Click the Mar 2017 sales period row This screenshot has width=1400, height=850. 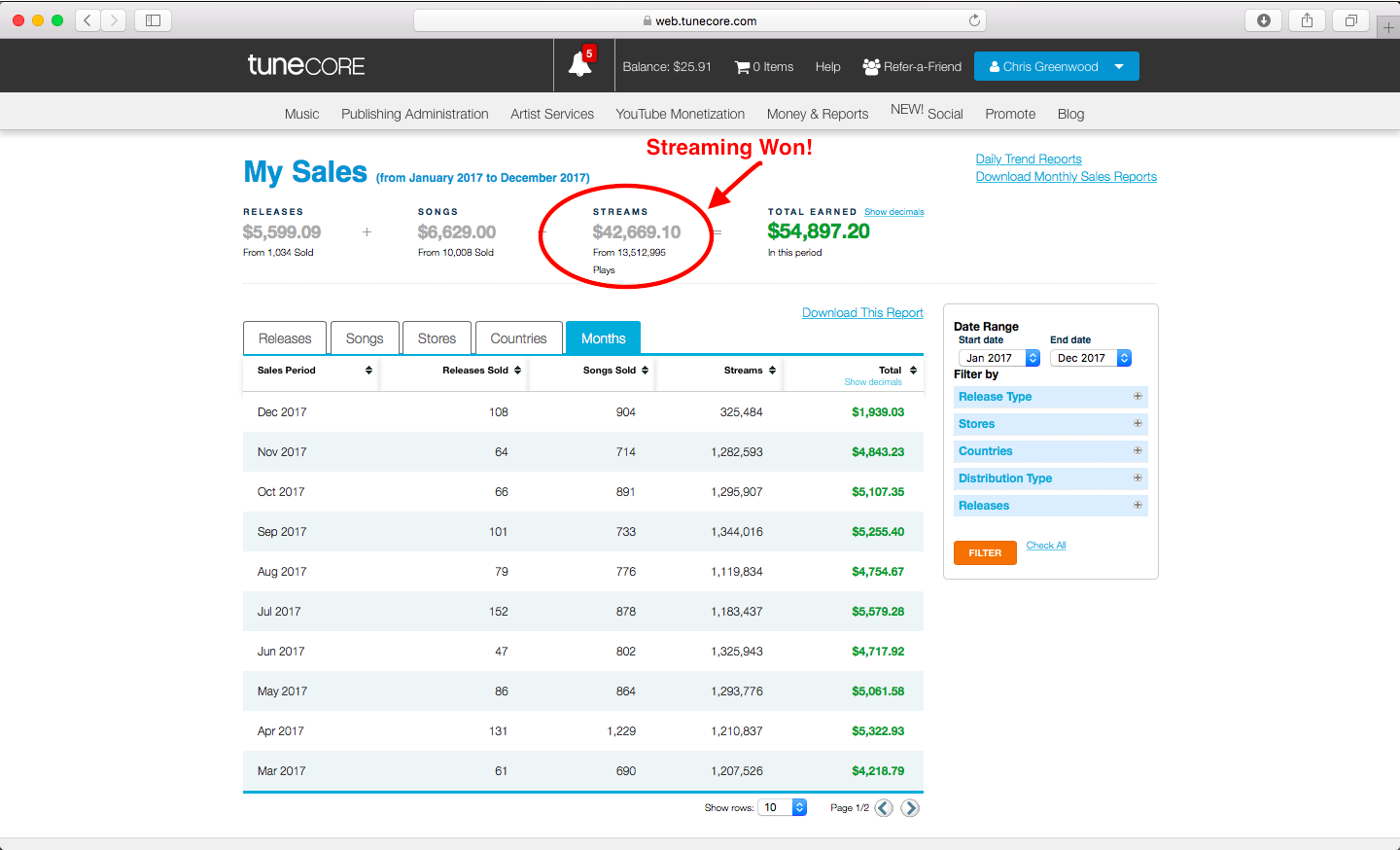583,771
